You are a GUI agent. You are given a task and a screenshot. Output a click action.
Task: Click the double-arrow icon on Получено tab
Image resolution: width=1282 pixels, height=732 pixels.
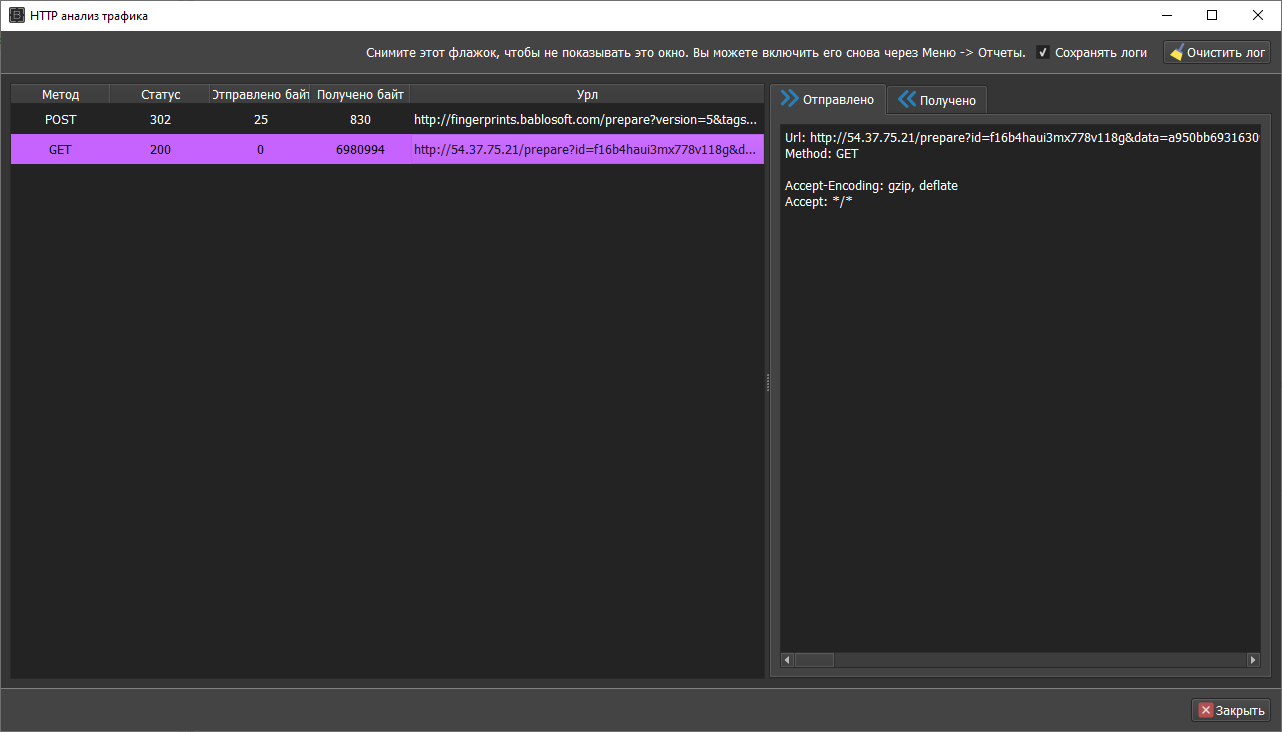(x=907, y=99)
